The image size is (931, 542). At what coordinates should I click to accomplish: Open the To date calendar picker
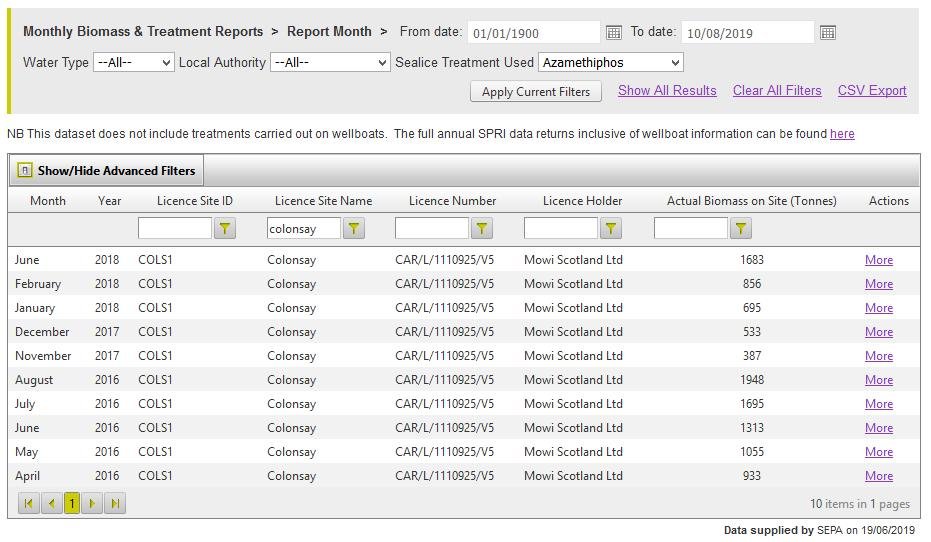[827, 33]
